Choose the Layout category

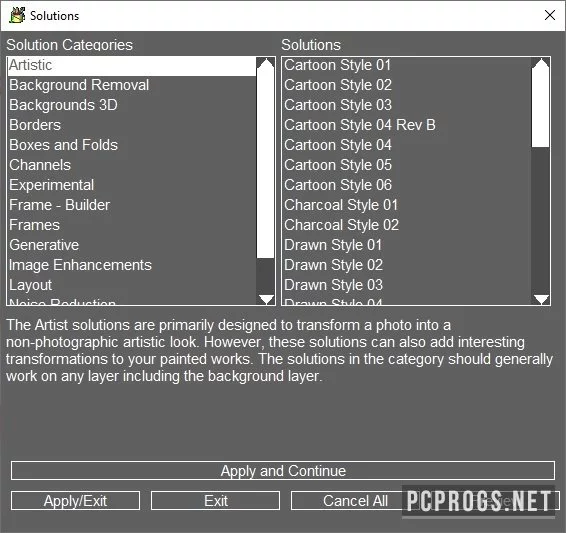pyautogui.click(x=131, y=285)
